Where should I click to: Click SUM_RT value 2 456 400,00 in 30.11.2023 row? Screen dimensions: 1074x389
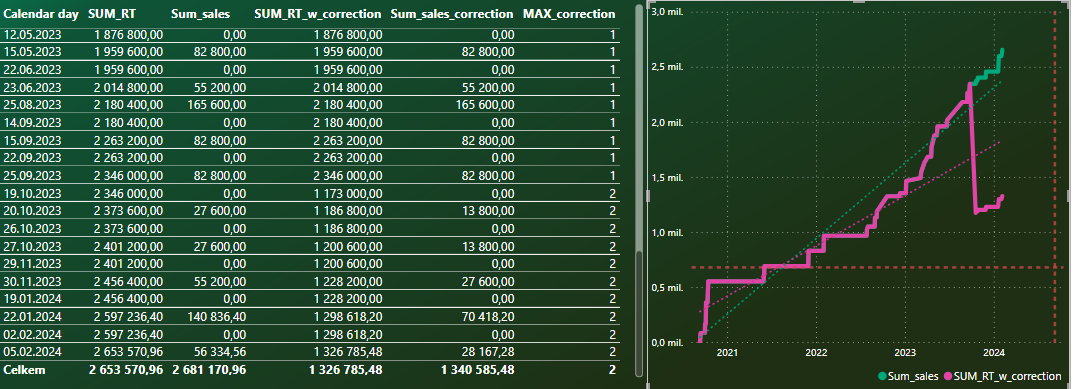pyautogui.click(x=129, y=281)
